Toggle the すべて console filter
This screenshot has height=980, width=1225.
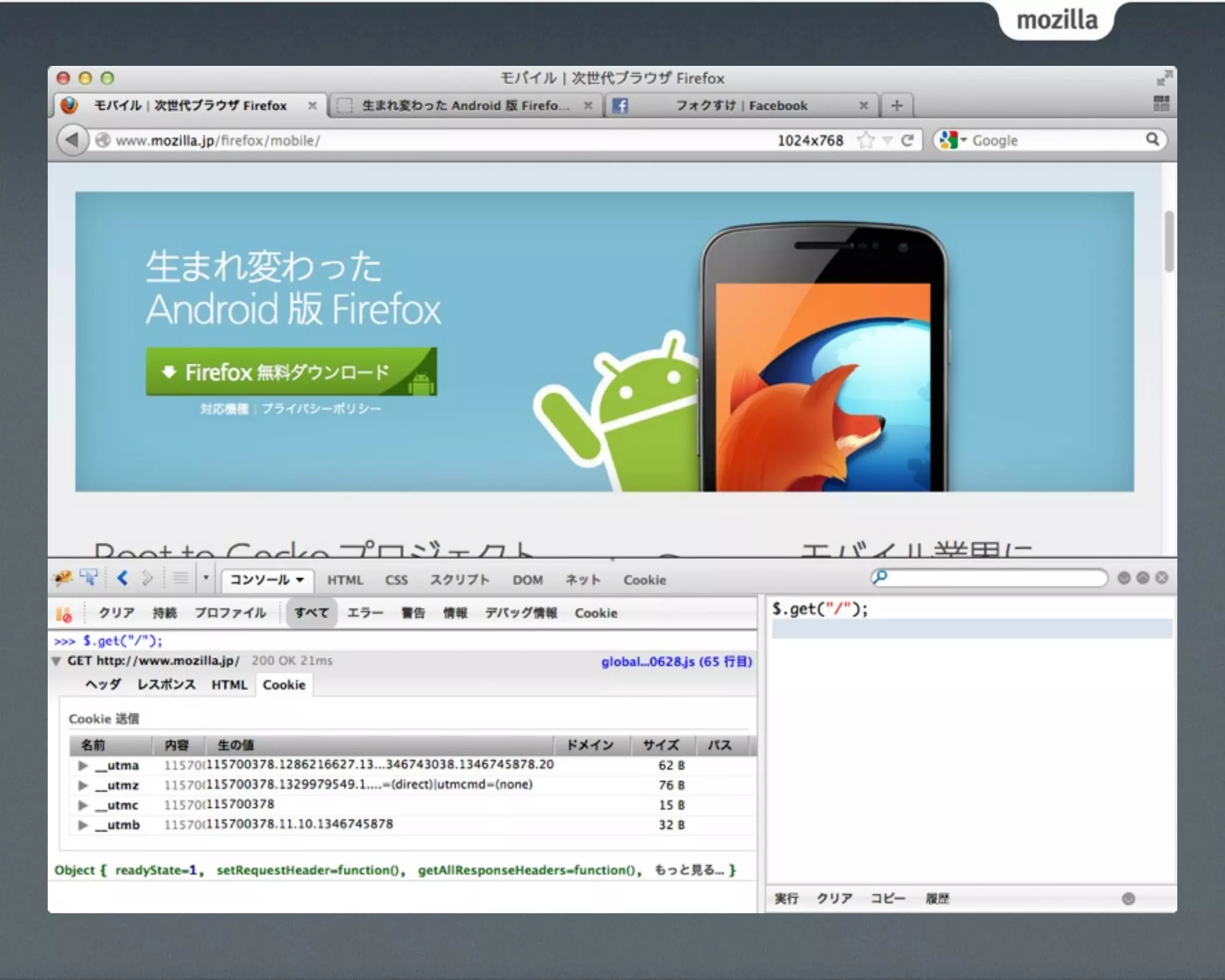pos(312,613)
